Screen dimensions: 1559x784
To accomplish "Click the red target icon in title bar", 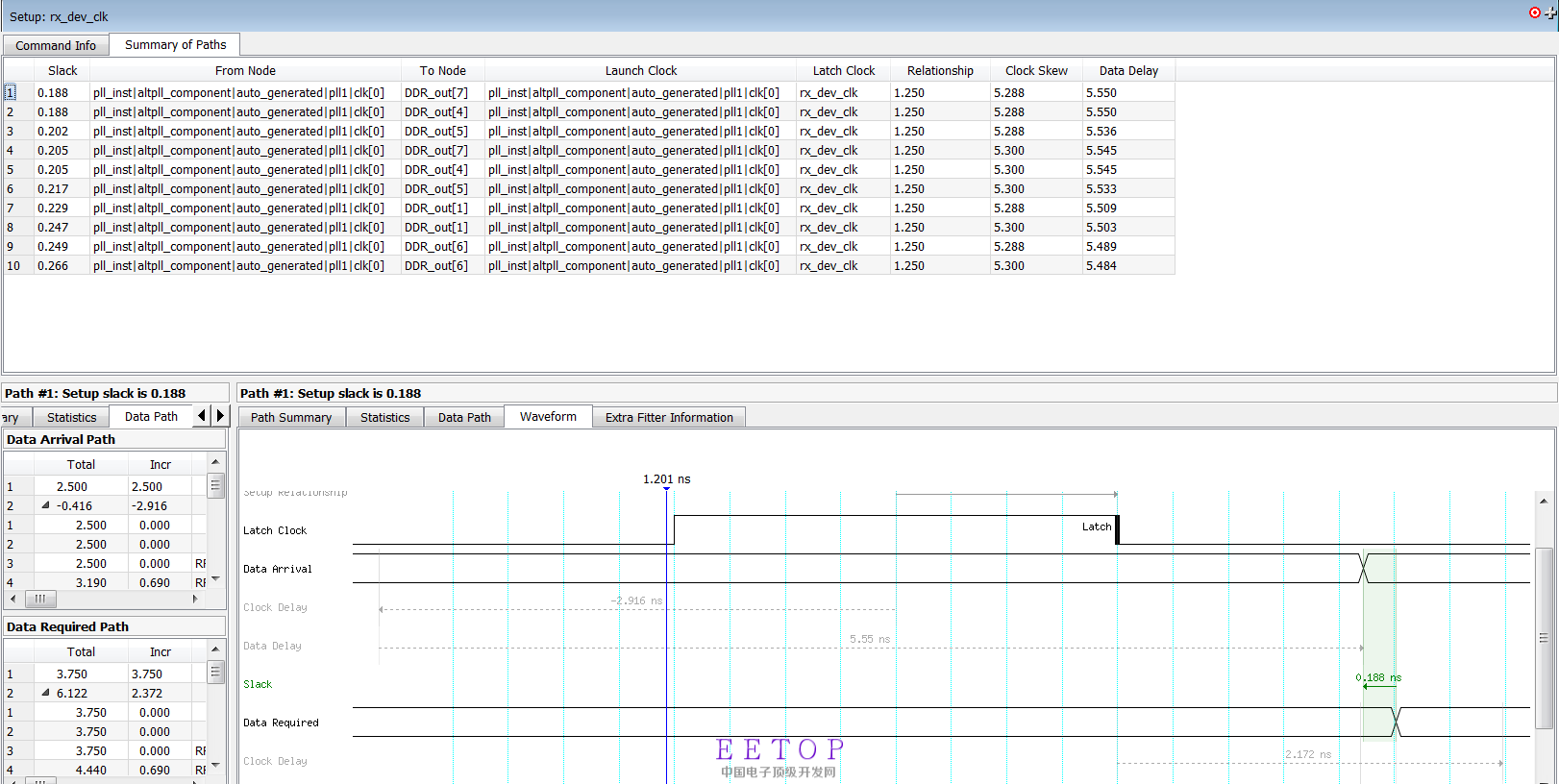I will click(1534, 12).
